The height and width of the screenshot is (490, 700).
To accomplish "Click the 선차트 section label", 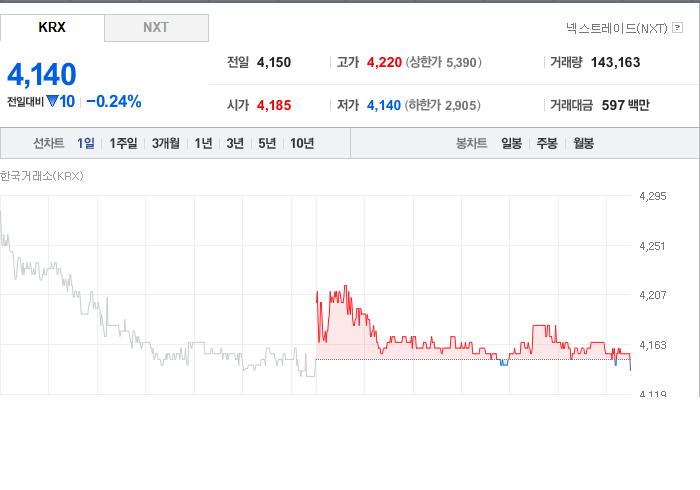I will (x=49, y=143).
